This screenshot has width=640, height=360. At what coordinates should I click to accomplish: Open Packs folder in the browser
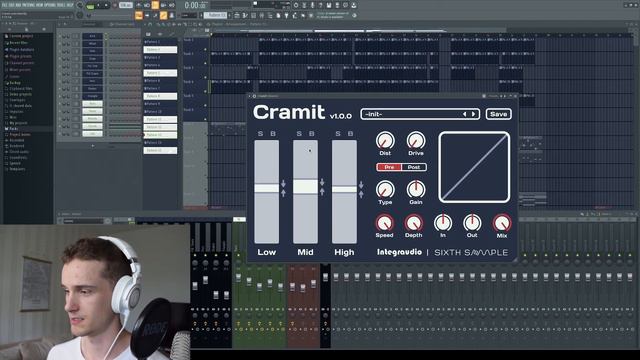point(14,129)
